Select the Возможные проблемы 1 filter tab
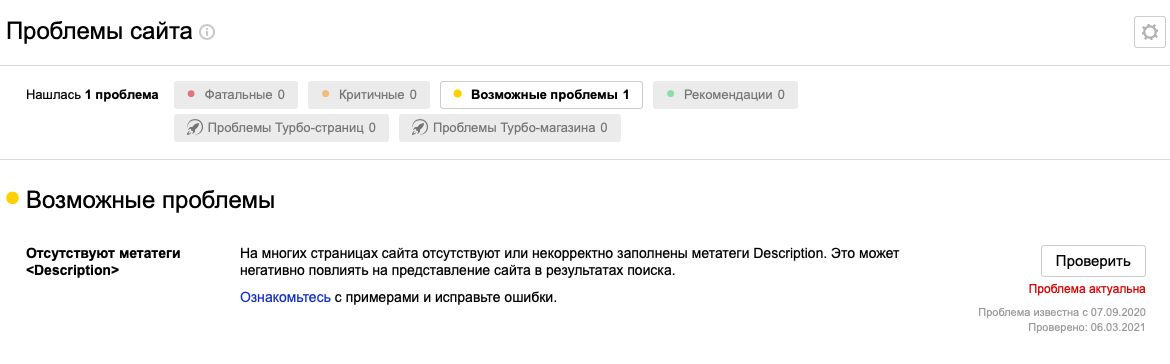The width and height of the screenshot is (1170, 364). (x=542, y=95)
